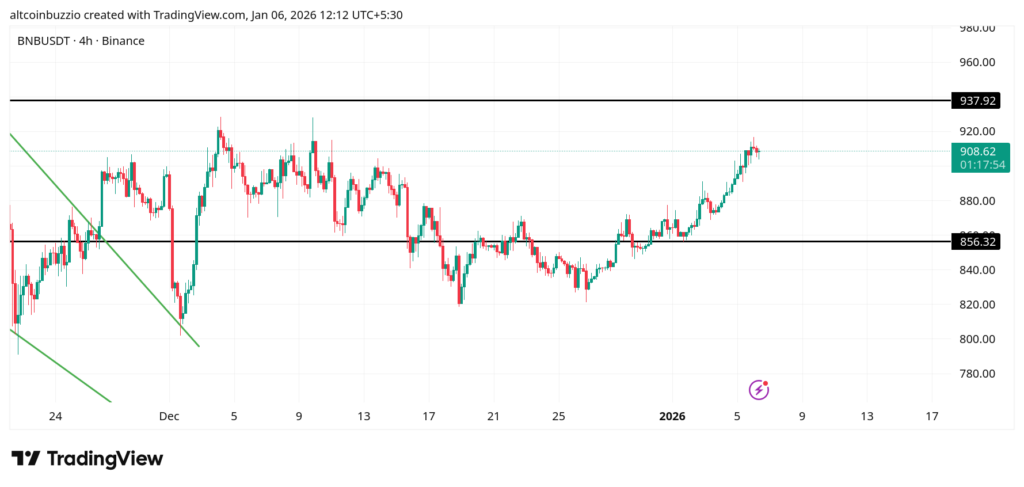The height and width of the screenshot is (487, 1024).
Task: Click the 25 date label on time axis
Action: [x=559, y=416]
